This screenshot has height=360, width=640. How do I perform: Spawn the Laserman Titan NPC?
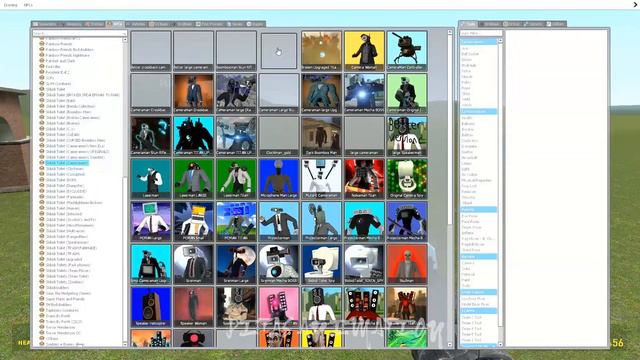(236, 179)
